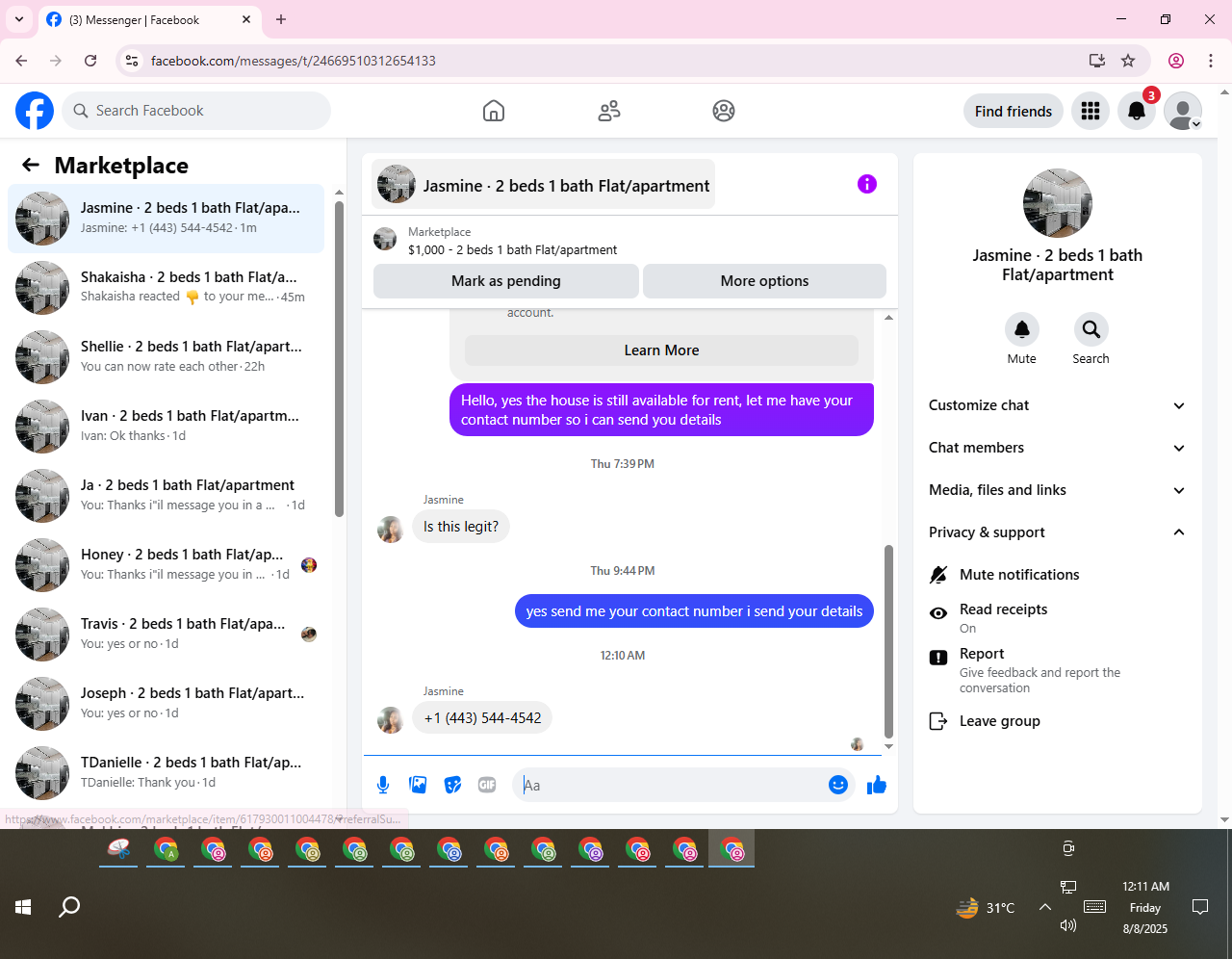Open the Notifications bell
This screenshot has height=959, width=1232.
click(1137, 111)
